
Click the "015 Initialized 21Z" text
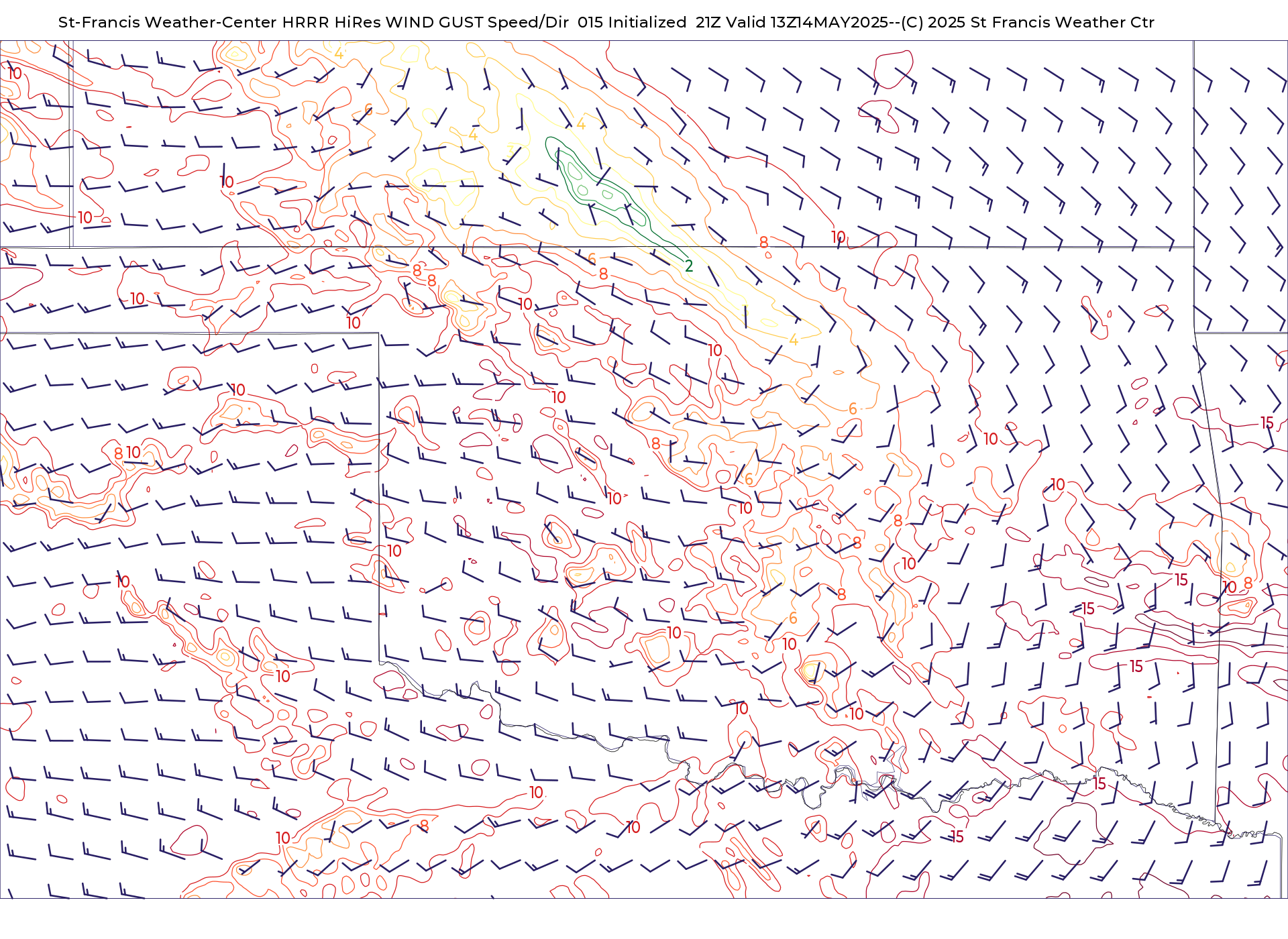click(649, 22)
